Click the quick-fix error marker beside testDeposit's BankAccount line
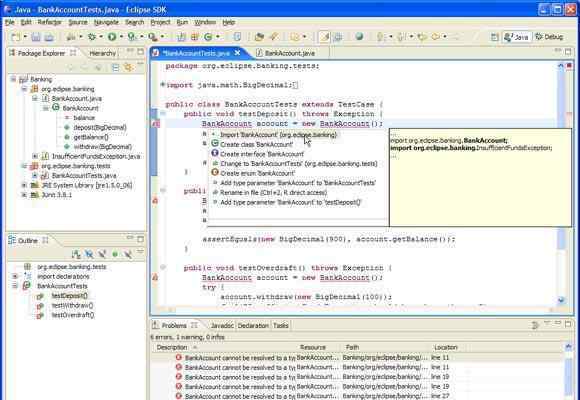 pos(155,124)
